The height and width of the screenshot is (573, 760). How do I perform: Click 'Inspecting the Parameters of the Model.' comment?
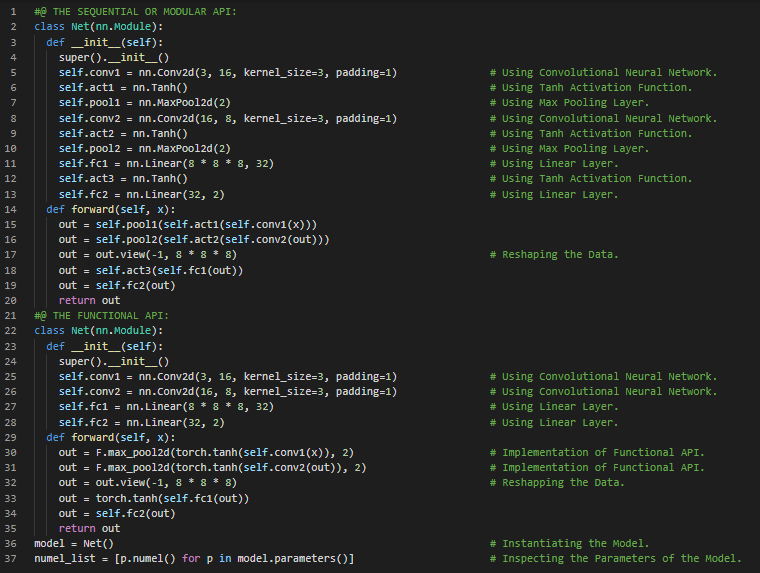[621, 558]
